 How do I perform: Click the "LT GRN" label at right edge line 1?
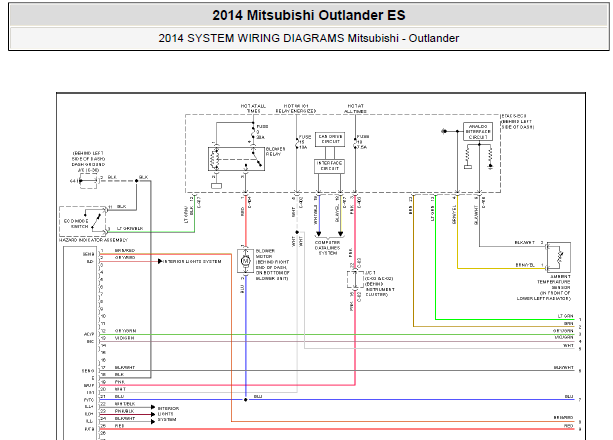click(565, 316)
